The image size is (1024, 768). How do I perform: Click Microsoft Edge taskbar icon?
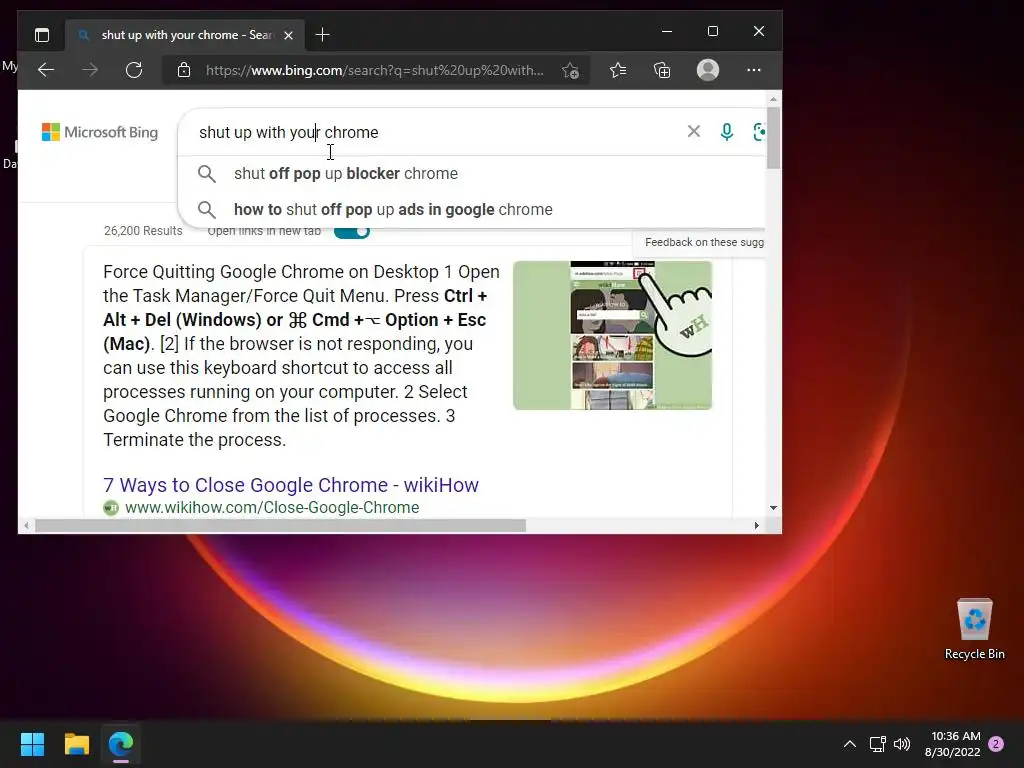[121, 744]
